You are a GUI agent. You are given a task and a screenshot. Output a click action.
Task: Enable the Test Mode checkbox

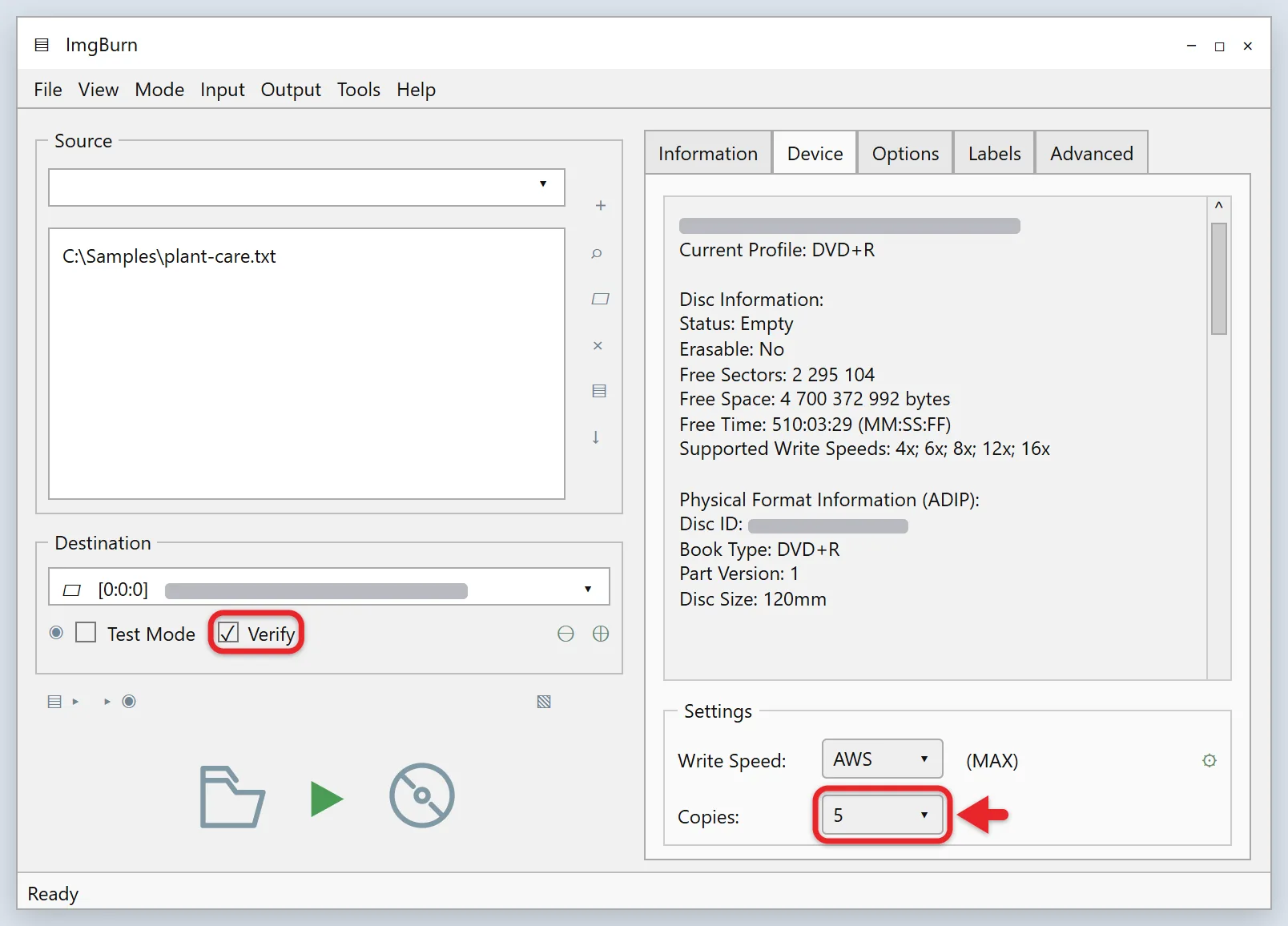coord(86,633)
